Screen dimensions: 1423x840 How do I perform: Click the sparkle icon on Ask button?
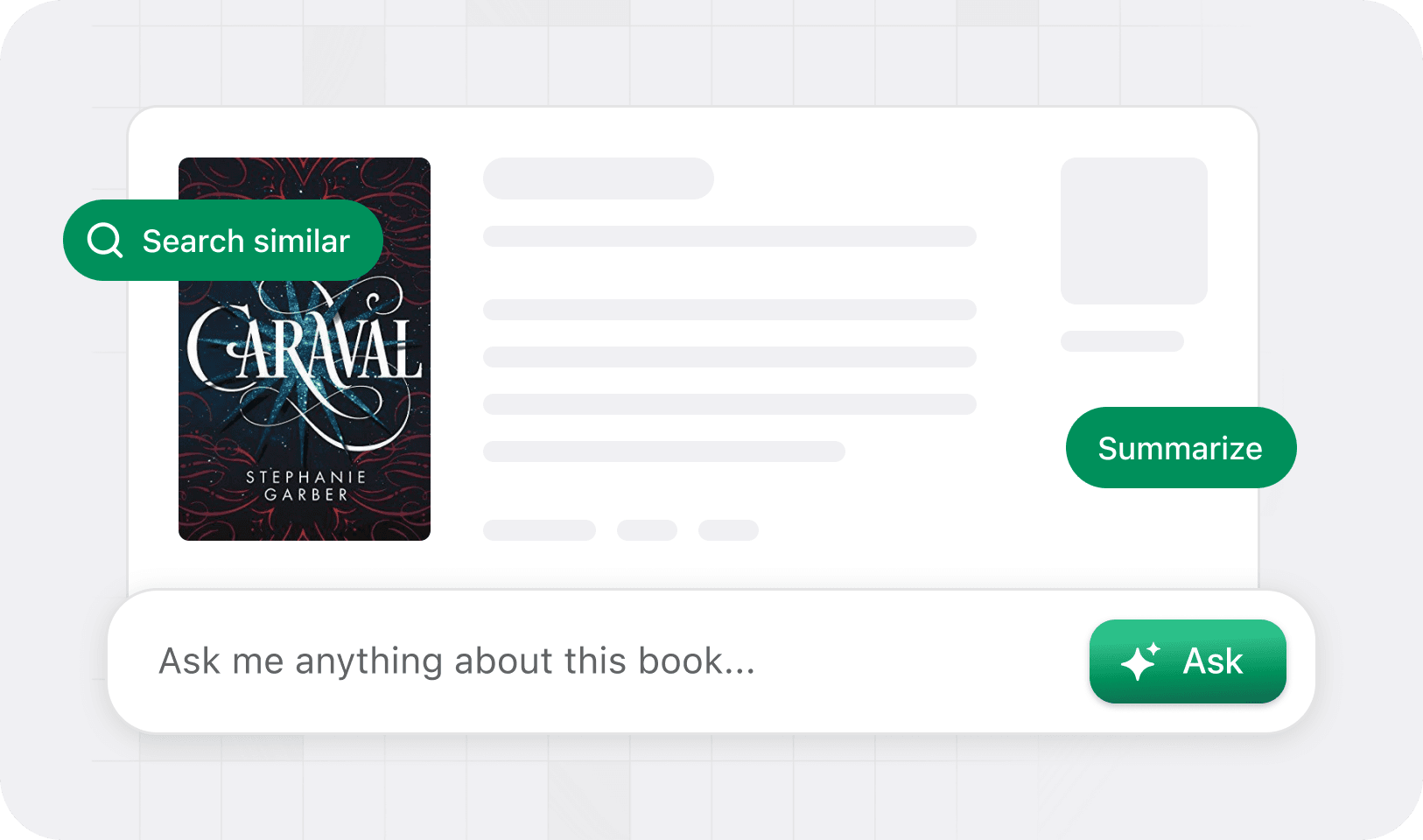1140,661
